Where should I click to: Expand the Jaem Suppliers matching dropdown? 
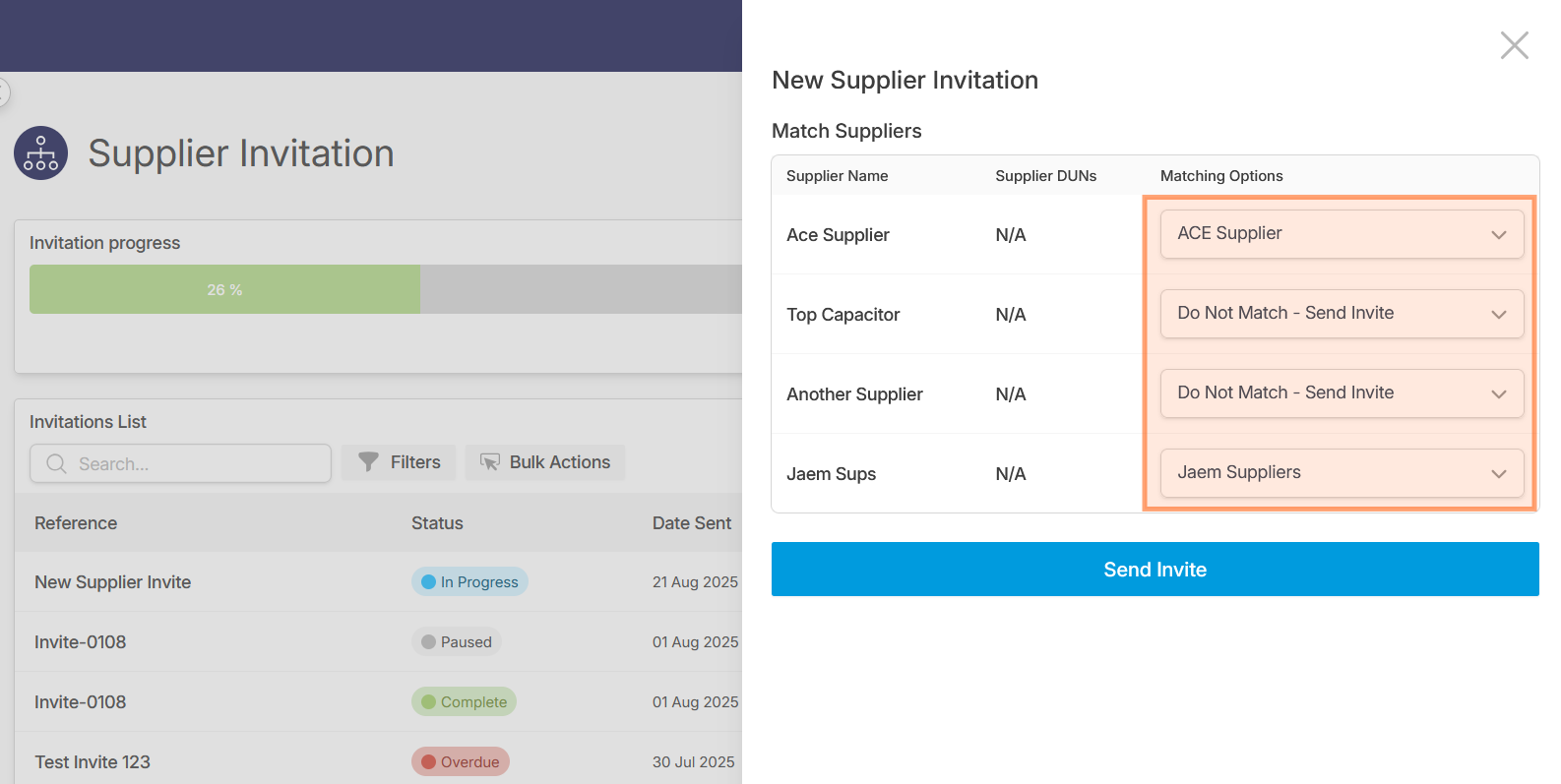pos(1342,473)
